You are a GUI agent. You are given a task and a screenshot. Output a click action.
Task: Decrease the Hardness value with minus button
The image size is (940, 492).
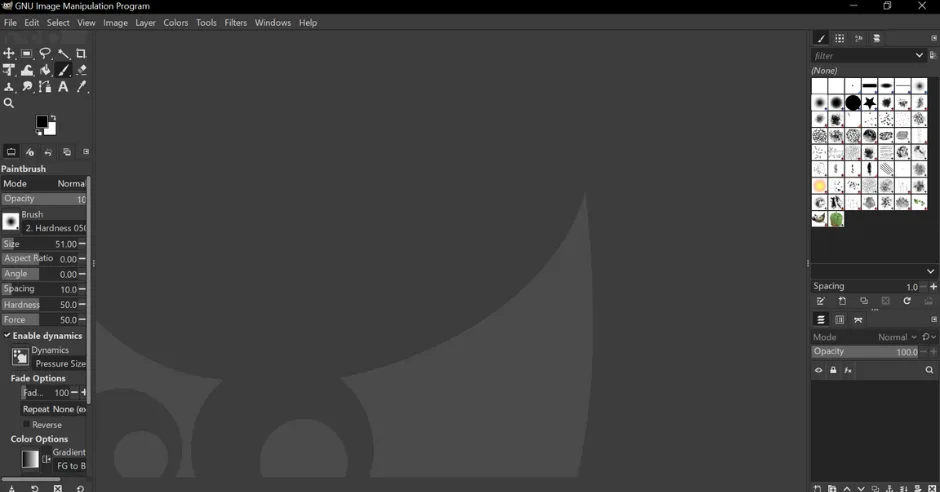pyautogui.click(x=82, y=304)
